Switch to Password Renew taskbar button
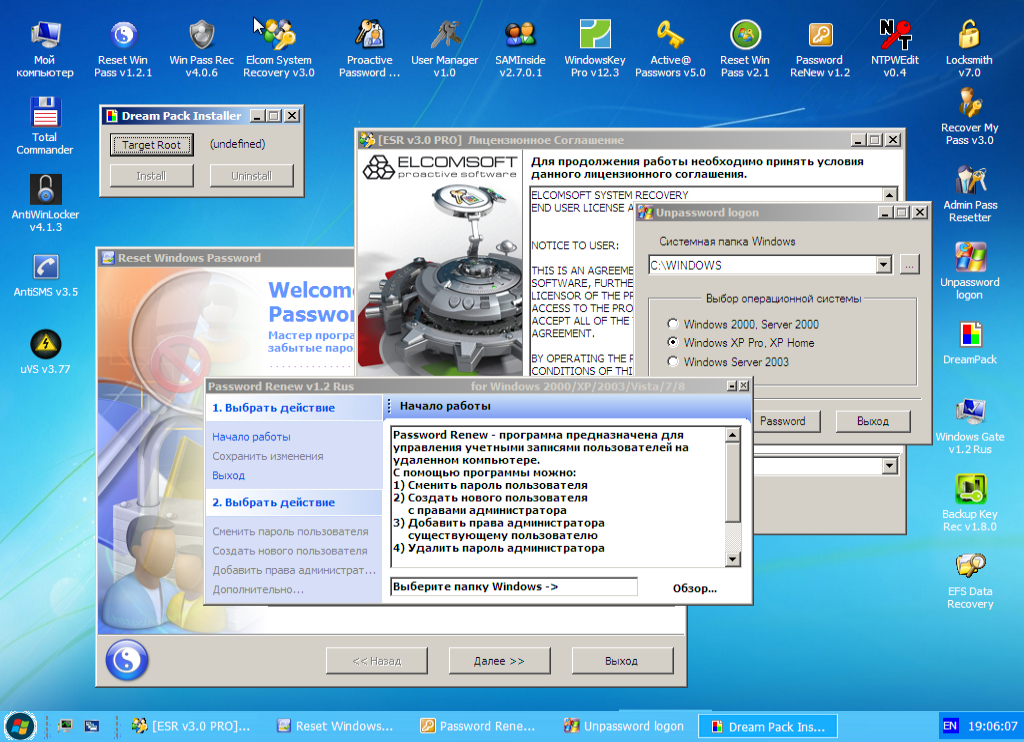The image size is (1024, 742). pos(479,726)
